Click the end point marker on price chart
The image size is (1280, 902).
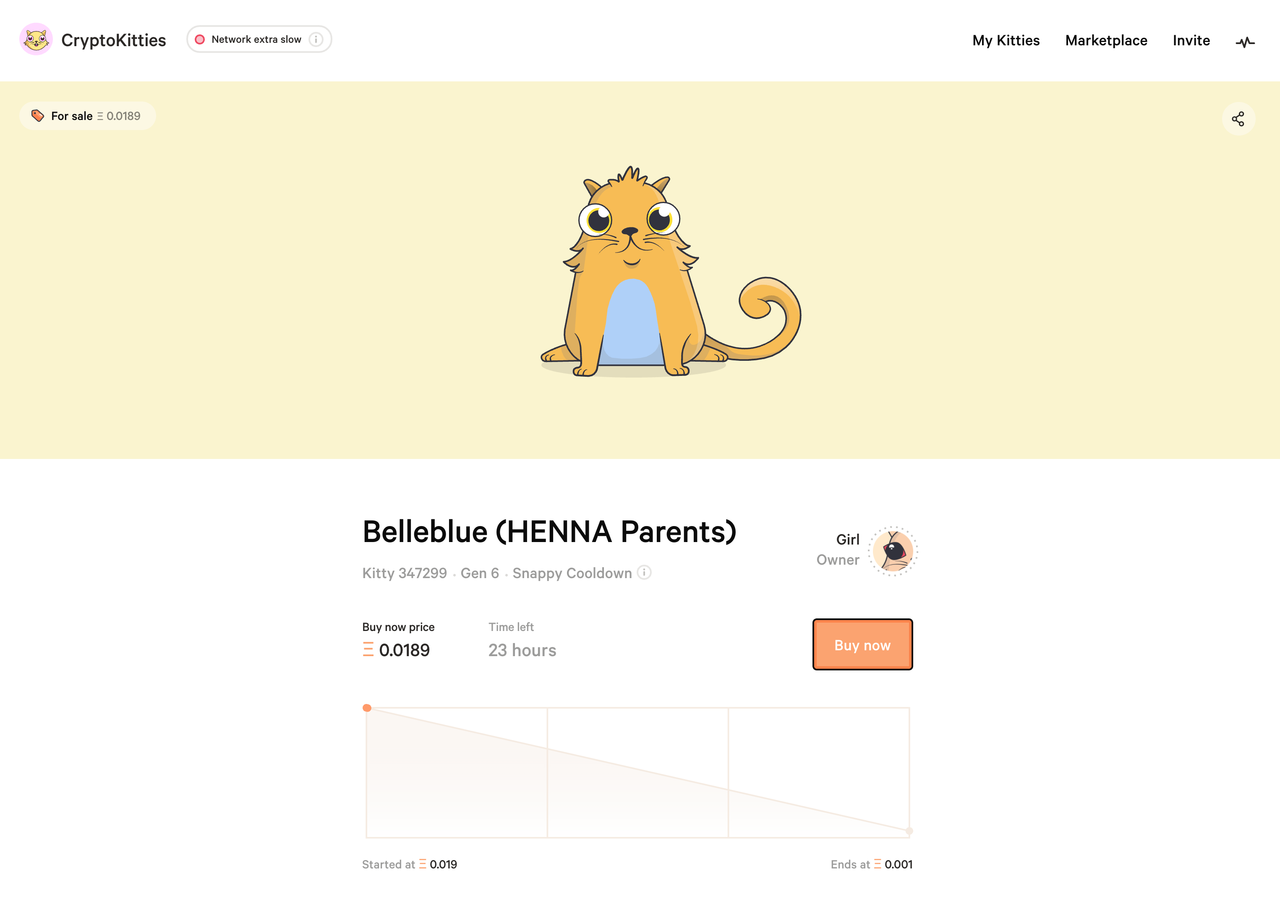pyautogui.click(x=909, y=831)
